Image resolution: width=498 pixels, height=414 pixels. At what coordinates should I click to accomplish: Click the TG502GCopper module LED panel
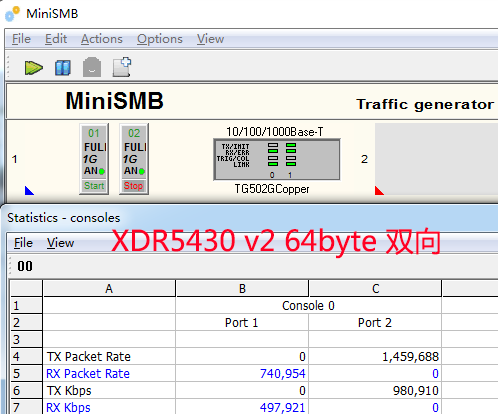277,160
